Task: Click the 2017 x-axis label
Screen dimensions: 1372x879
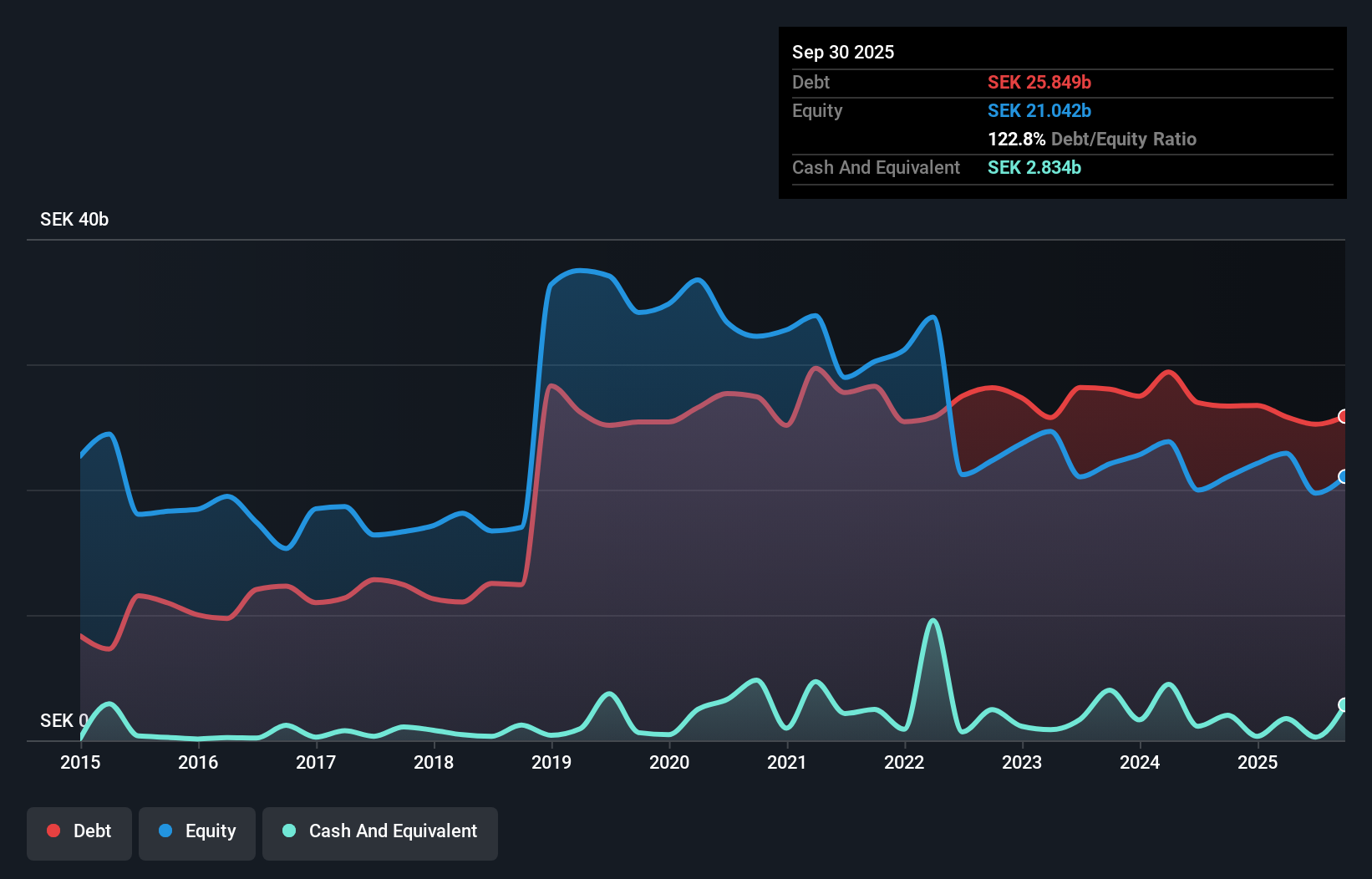Action: click(x=316, y=762)
